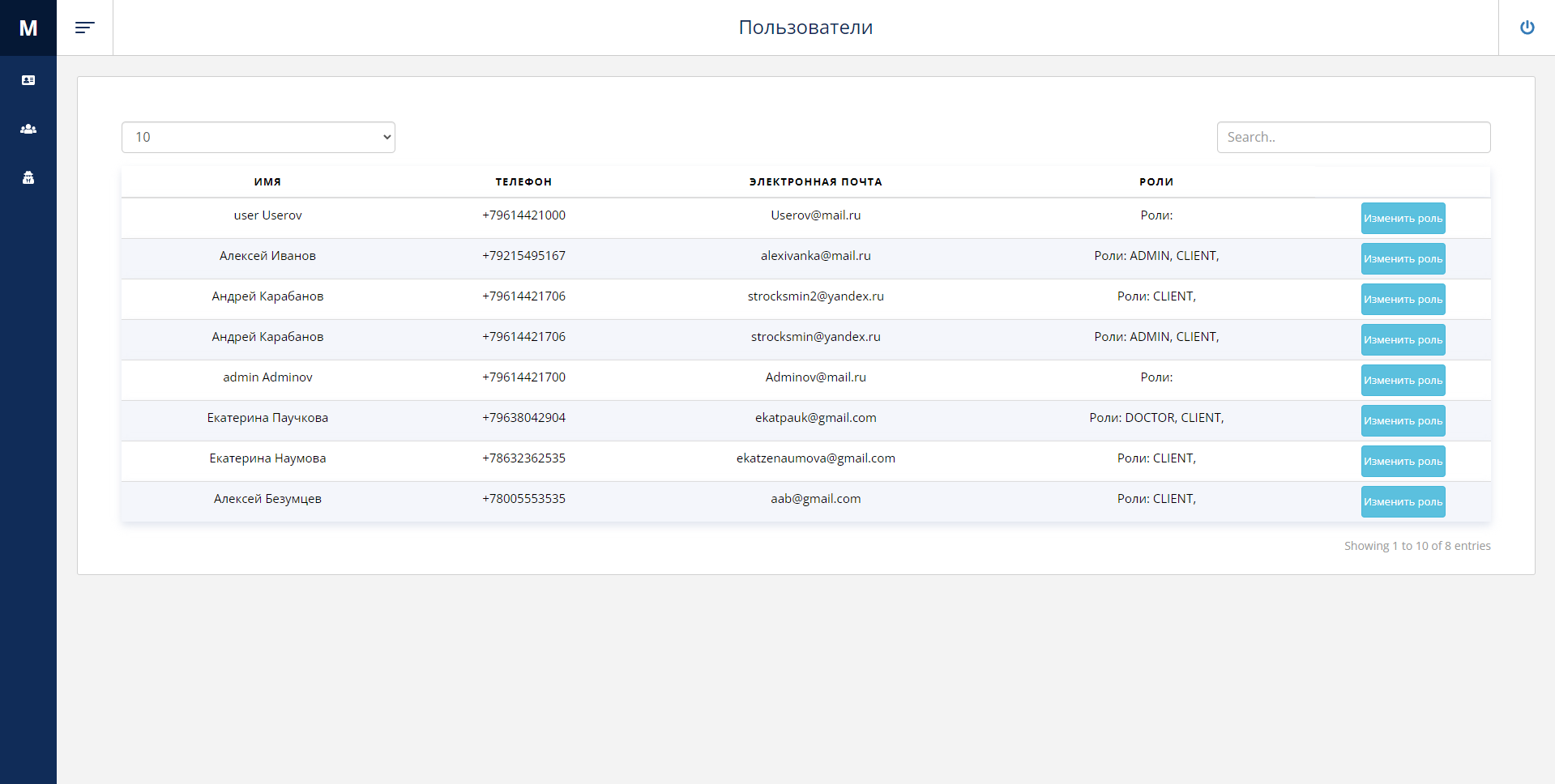Click the M logo in the top corner
Image resolution: width=1555 pixels, height=784 pixels.
[x=28, y=28]
